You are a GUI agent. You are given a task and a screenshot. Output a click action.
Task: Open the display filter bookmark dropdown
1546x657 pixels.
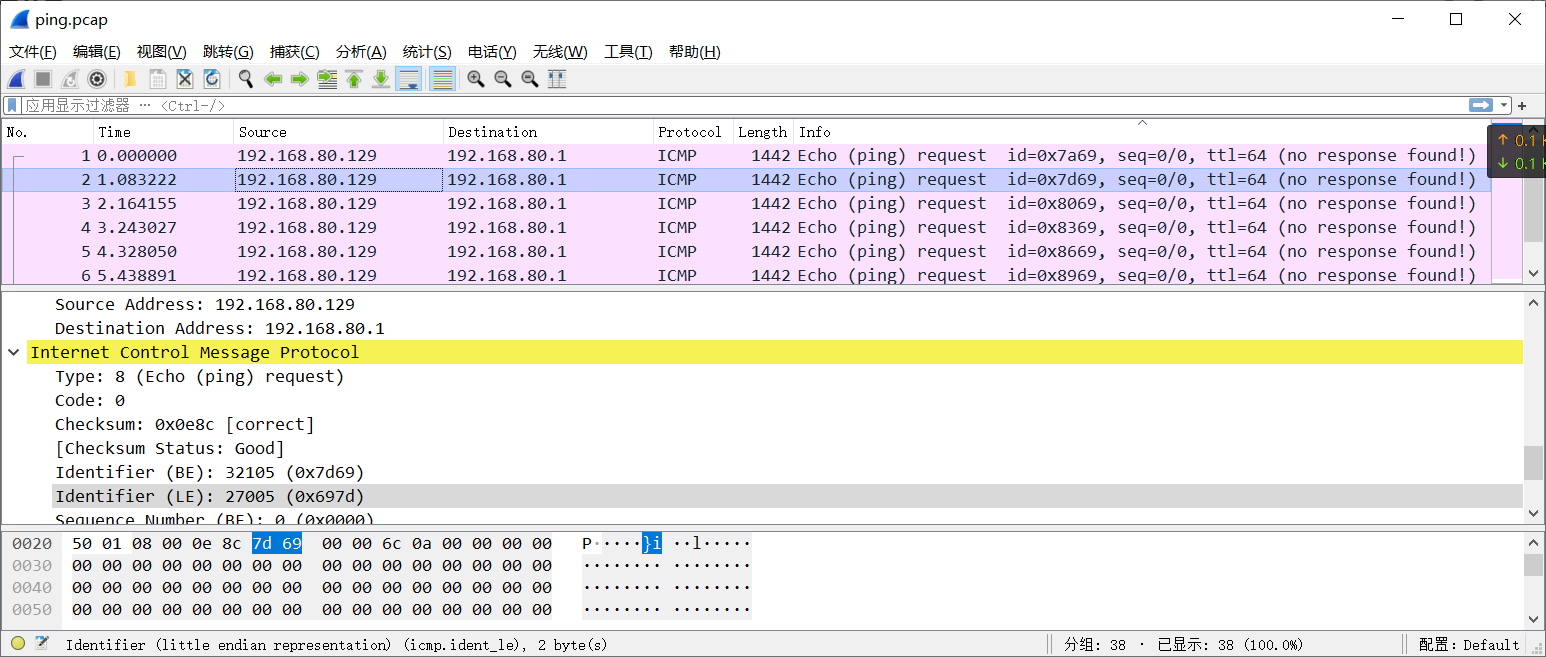(11, 105)
